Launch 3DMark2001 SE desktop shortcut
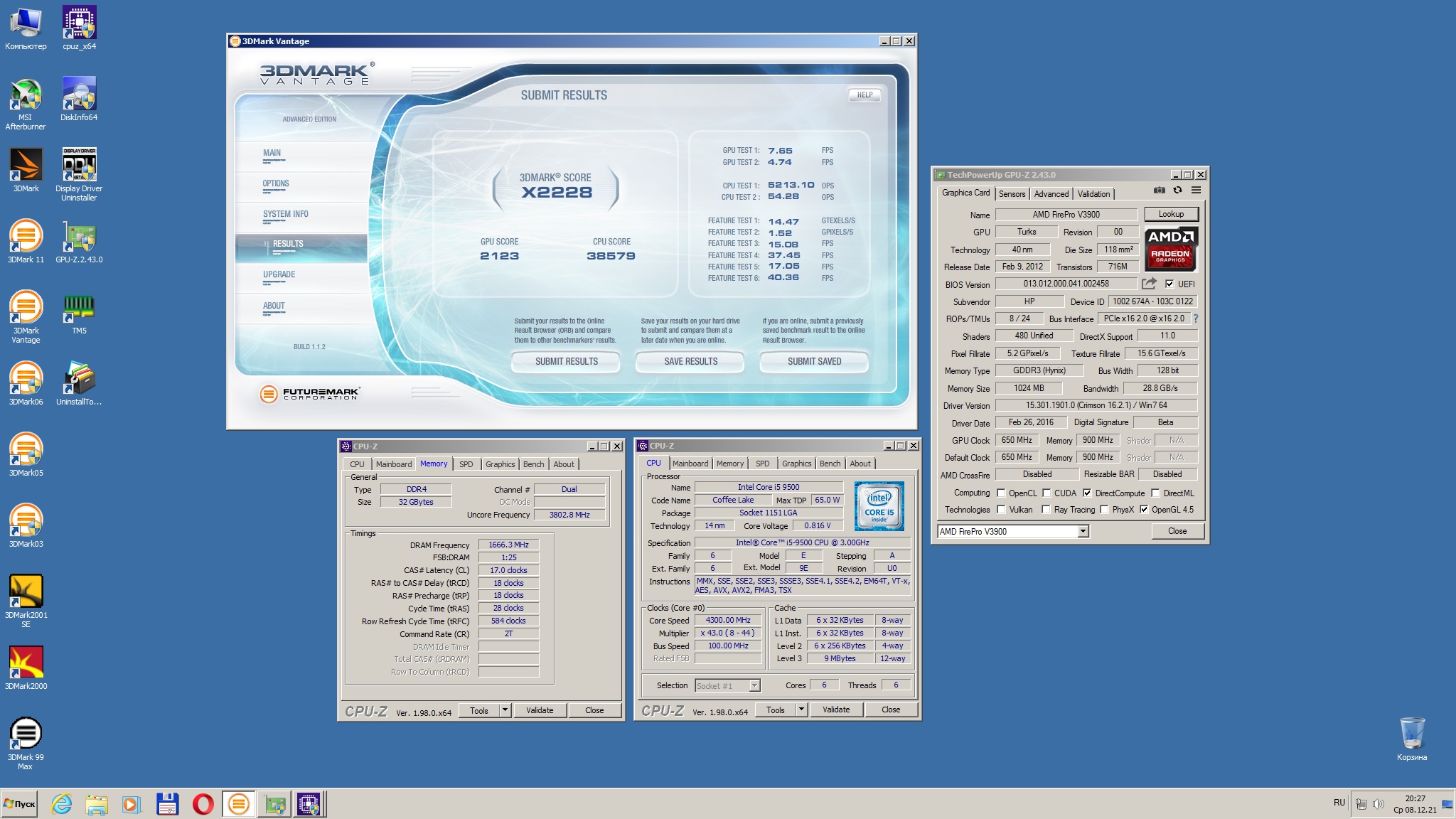The height and width of the screenshot is (819, 1456). tap(26, 601)
